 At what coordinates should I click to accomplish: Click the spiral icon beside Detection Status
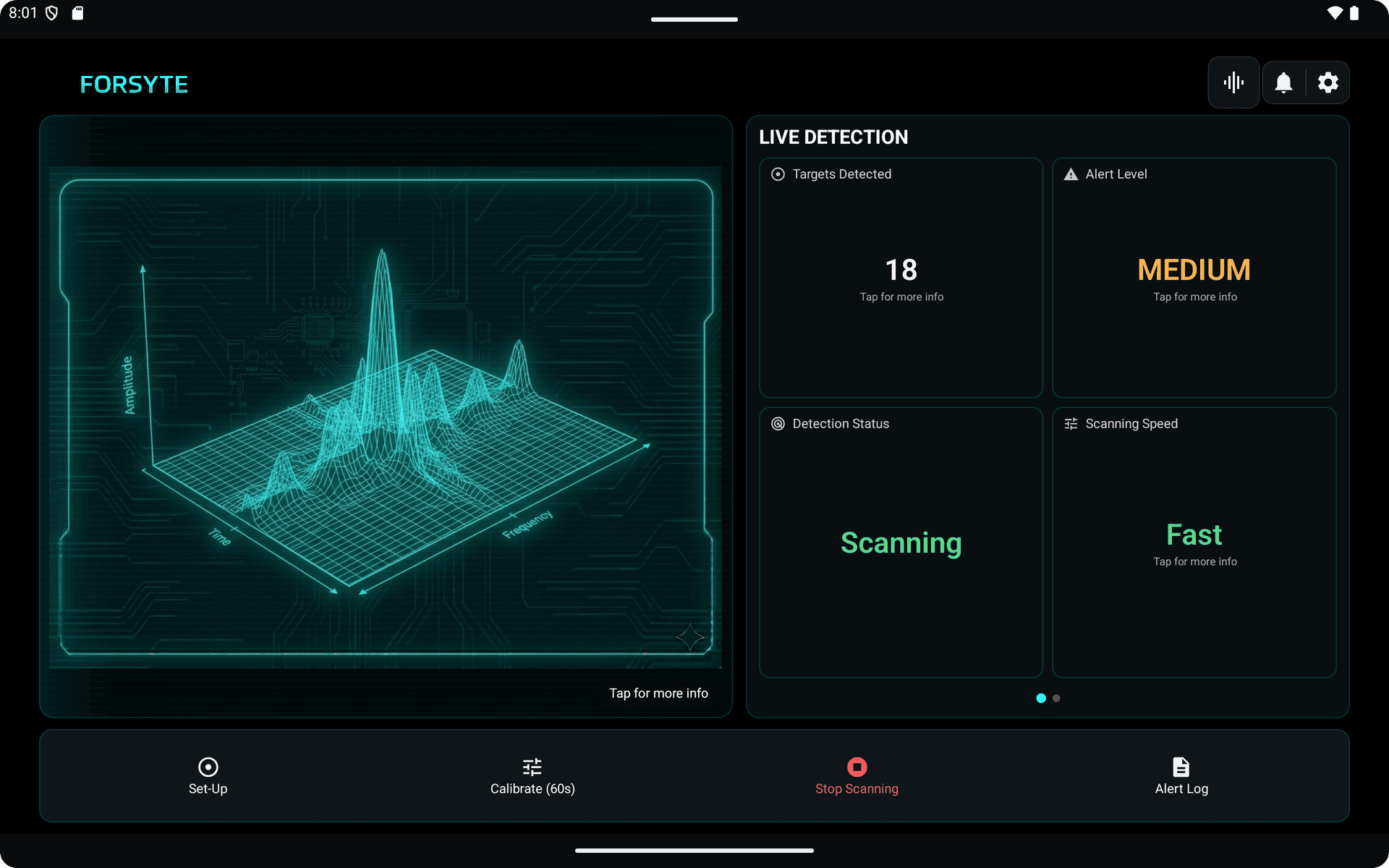point(777,424)
